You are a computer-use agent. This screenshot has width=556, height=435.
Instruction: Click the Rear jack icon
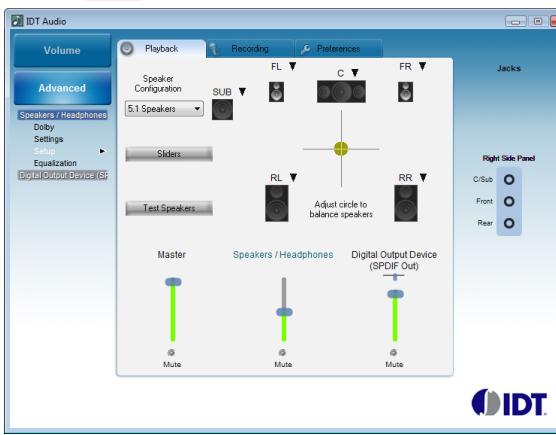(509, 223)
